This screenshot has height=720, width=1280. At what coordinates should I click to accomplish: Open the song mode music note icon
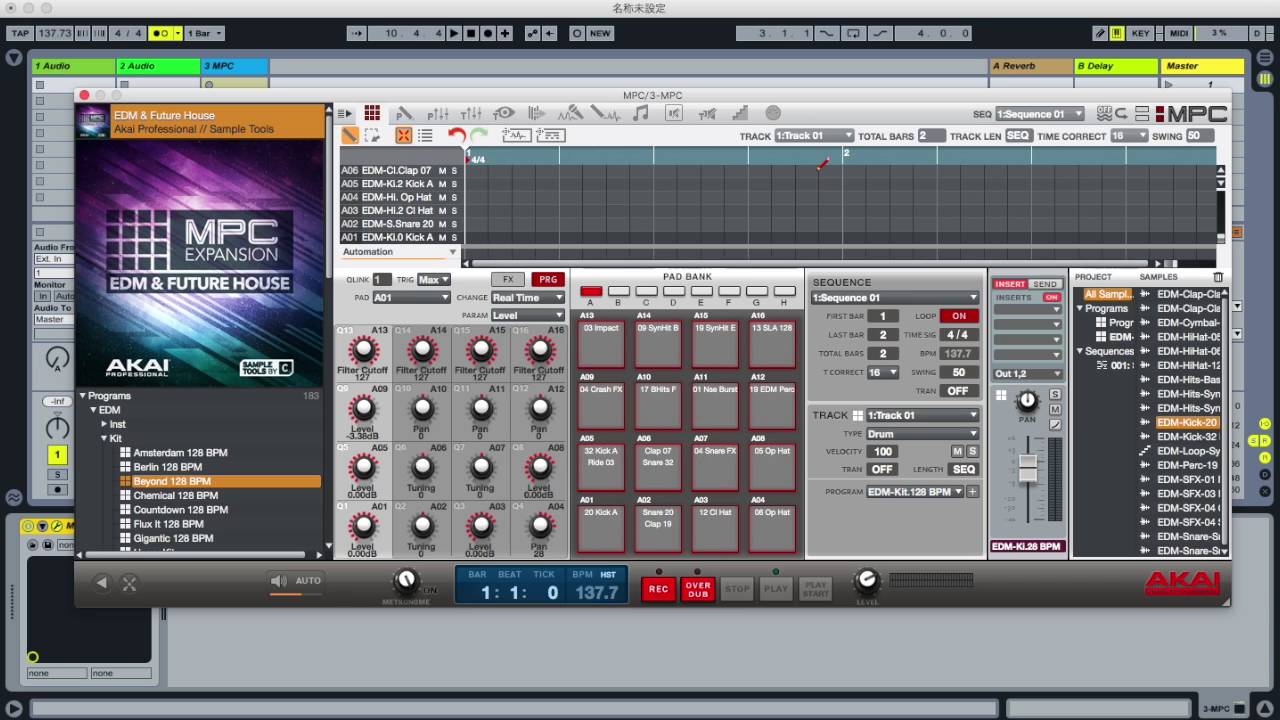coord(641,114)
